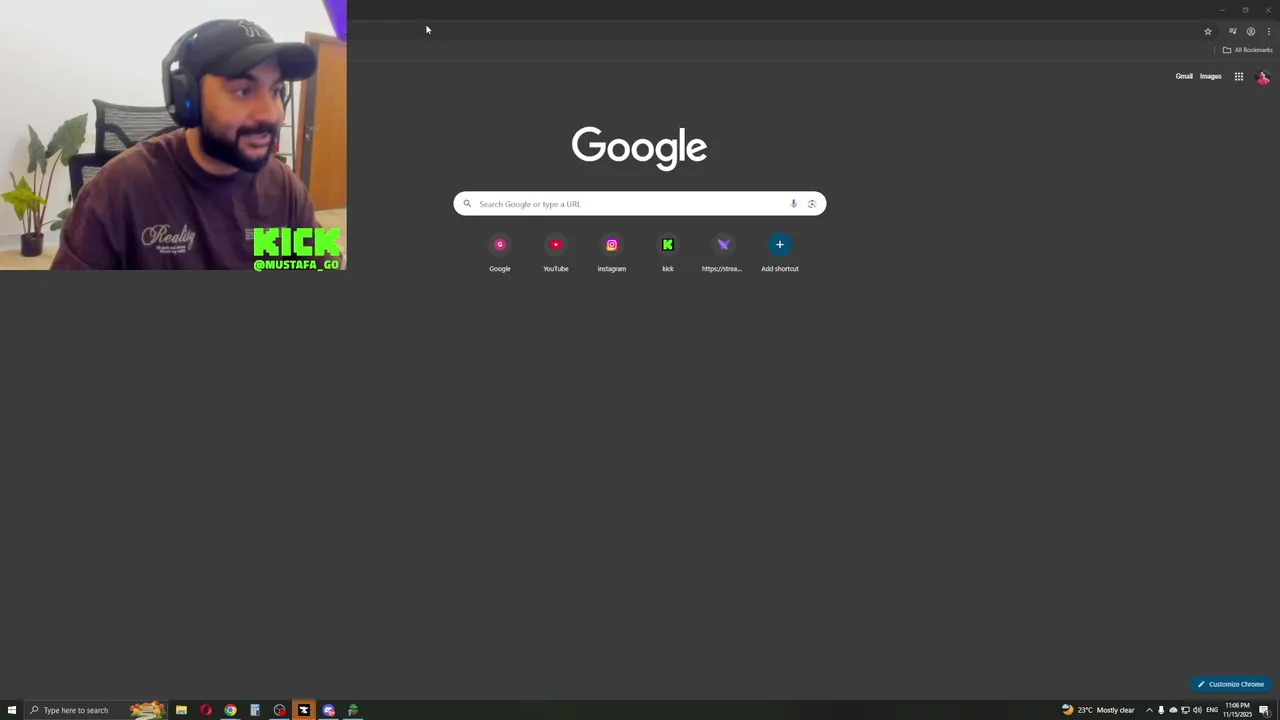Switch the ENG input language
Image resolution: width=1280 pixels, height=720 pixels.
pos(1212,710)
